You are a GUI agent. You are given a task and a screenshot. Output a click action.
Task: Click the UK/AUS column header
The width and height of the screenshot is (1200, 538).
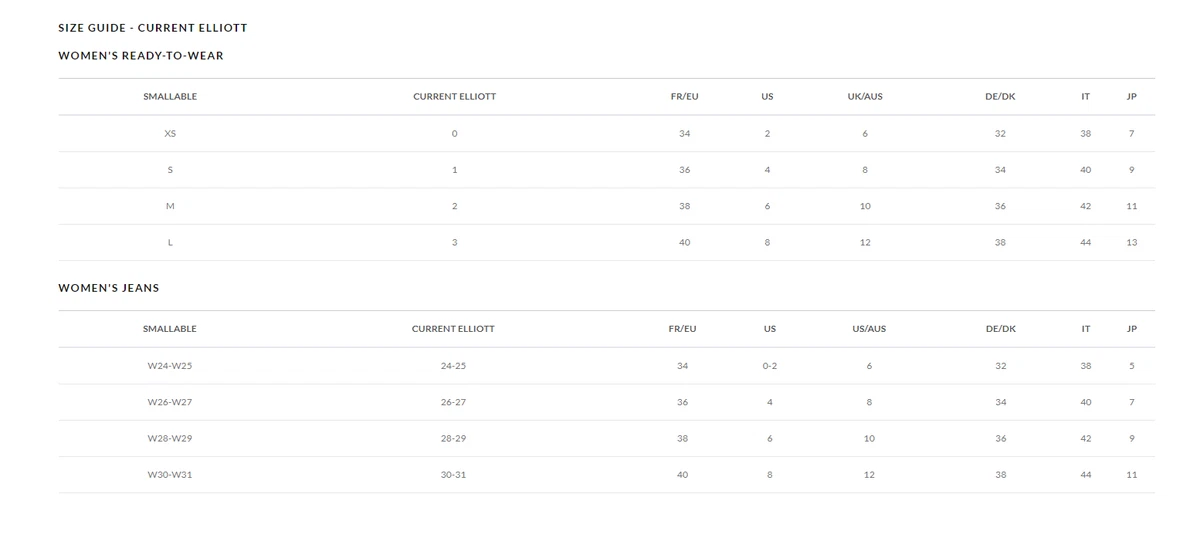pos(865,97)
